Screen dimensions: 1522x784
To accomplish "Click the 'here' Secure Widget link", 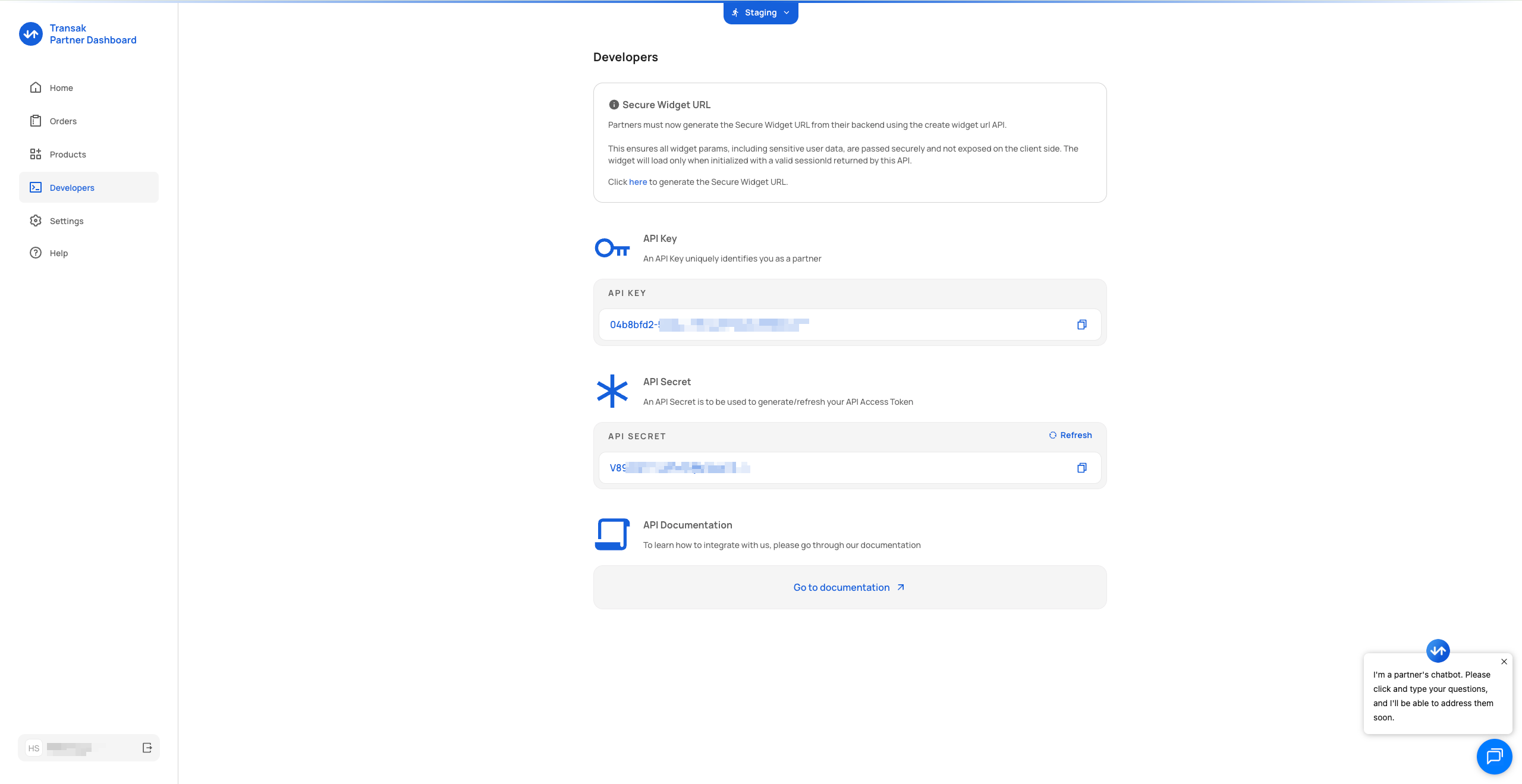I will [x=637, y=182].
